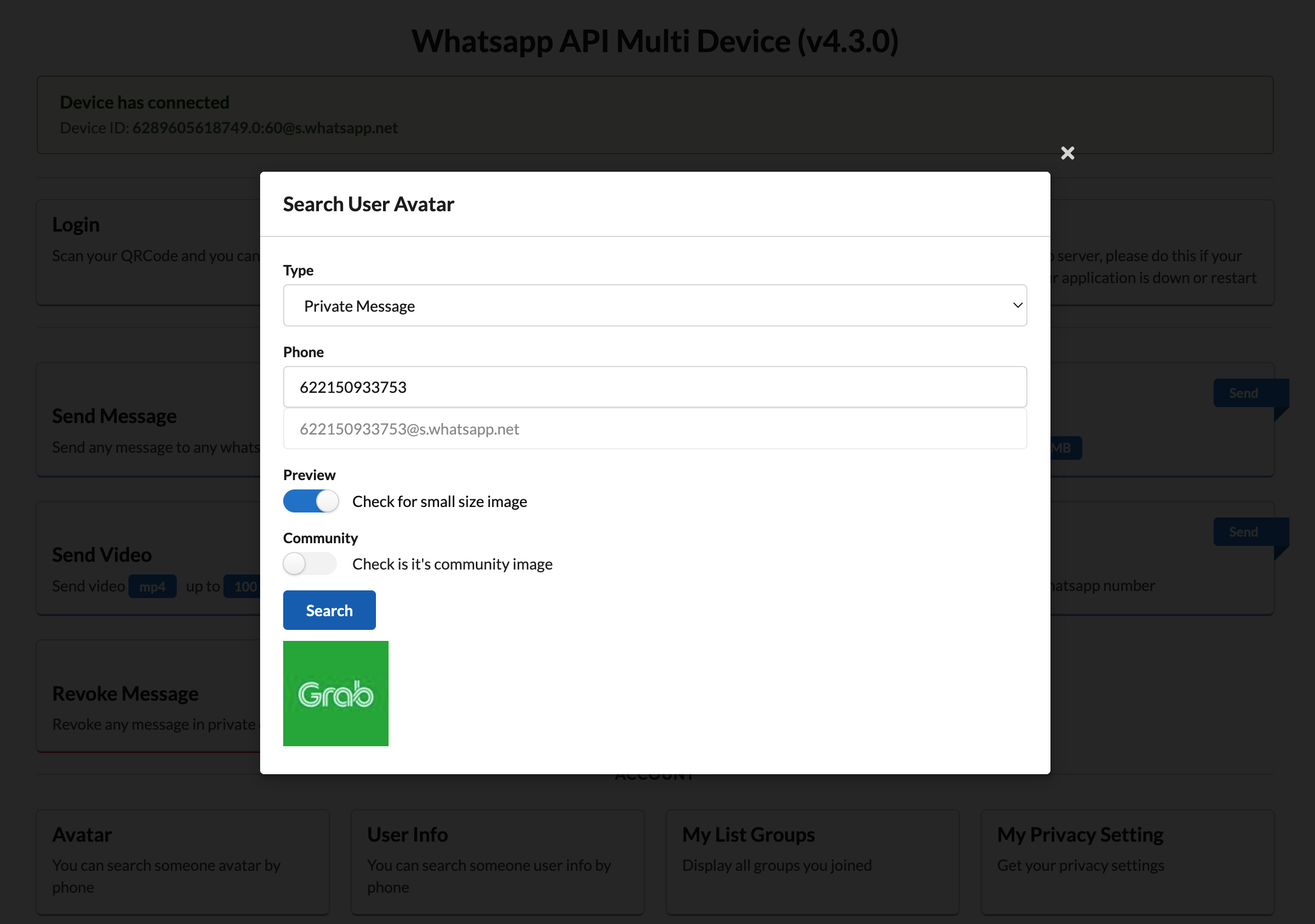Image resolution: width=1315 pixels, height=924 pixels.
Task: Close the modal with the X icon
Action: coord(1067,153)
